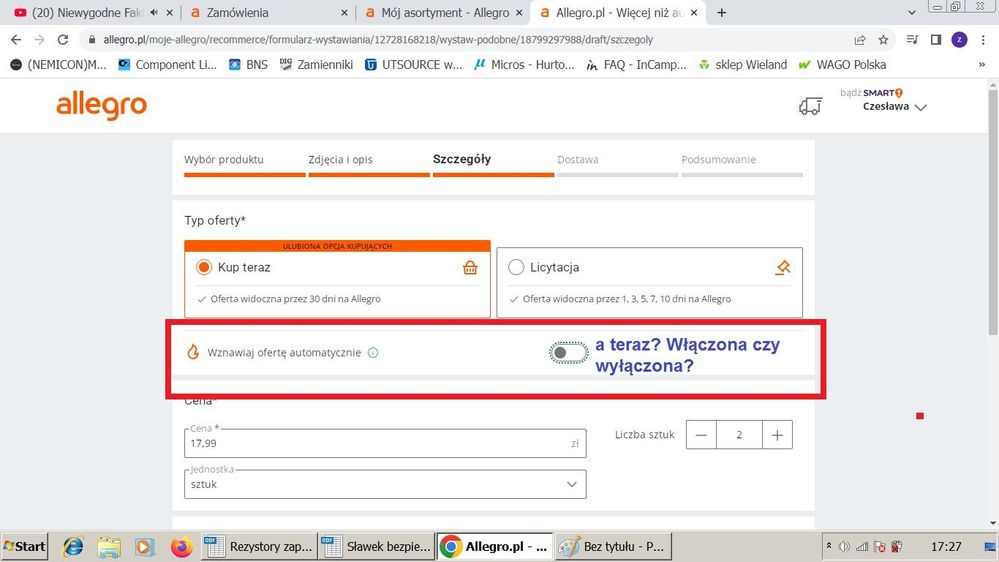Bookmark this page with the star icon

point(883,40)
